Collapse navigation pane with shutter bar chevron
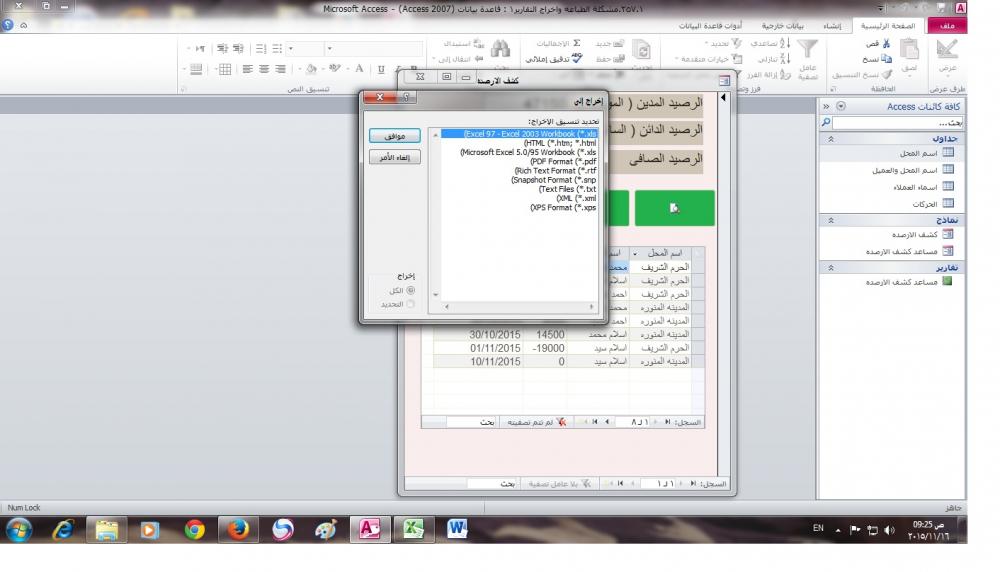The height and width of the screenshot is (572, 1000). click(x=826, y=106)
